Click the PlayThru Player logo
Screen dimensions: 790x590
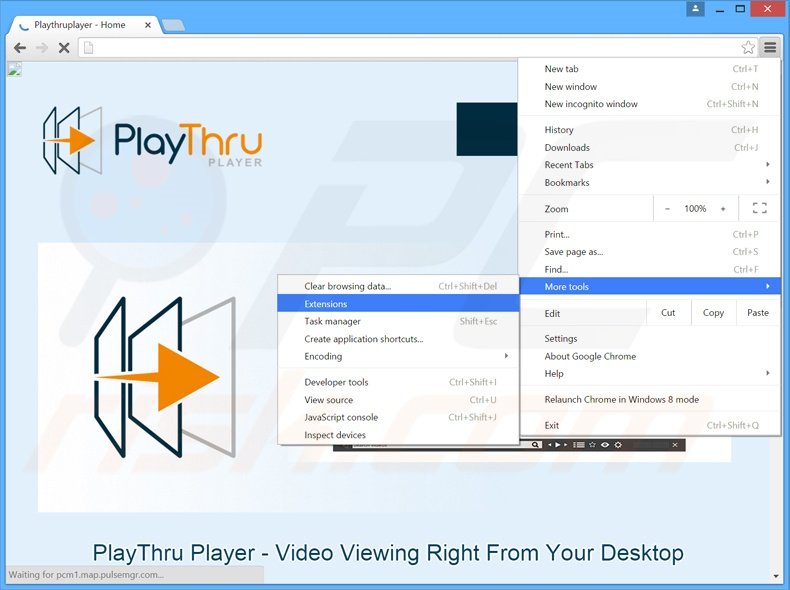pos(152,142)
